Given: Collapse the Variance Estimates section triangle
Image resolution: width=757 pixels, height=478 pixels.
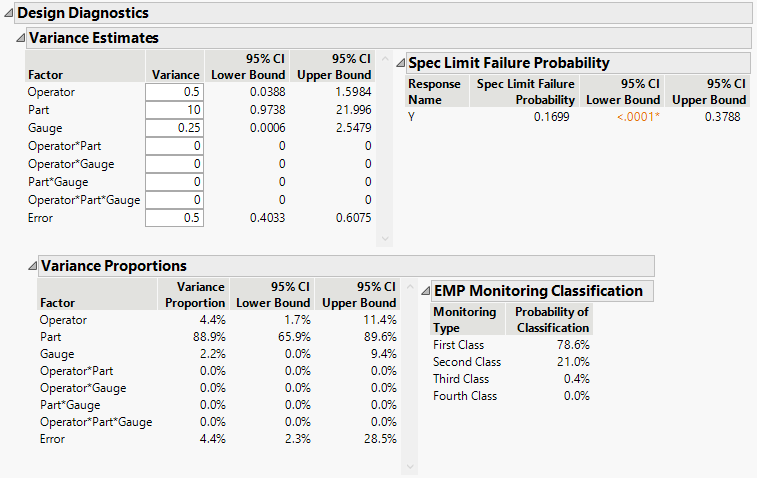Looking at the screenshot, I should tap(21, 38).
